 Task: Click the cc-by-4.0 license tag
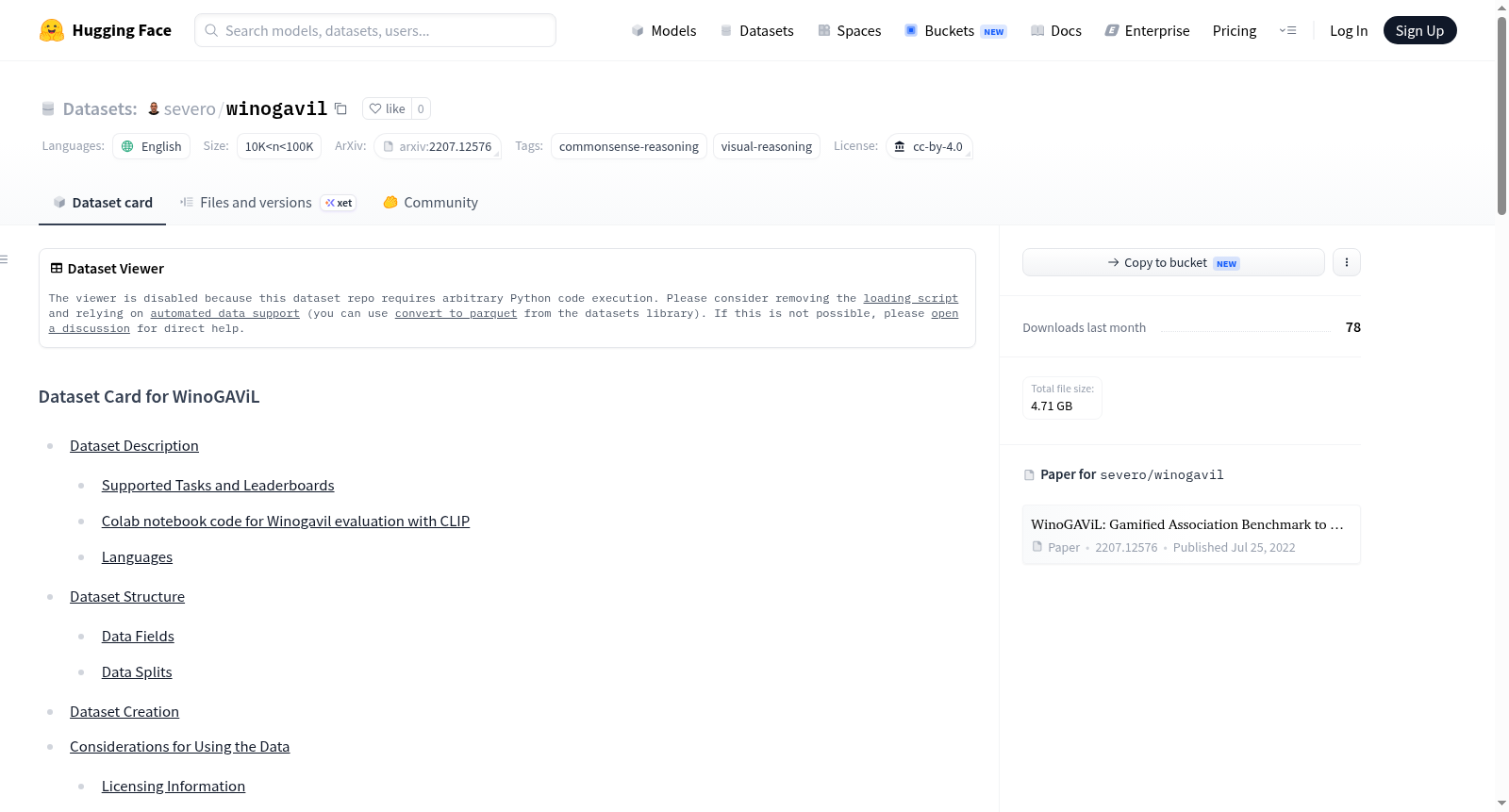[x=929, y=146]
